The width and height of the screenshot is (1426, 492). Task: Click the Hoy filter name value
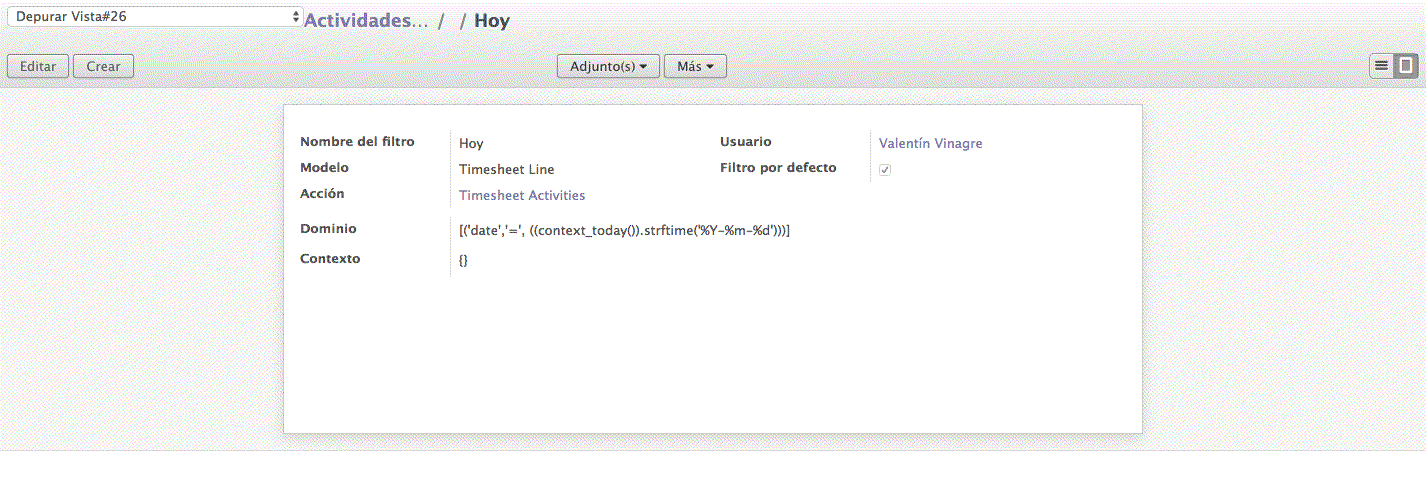pyautogui.click(x=471, y=144)
